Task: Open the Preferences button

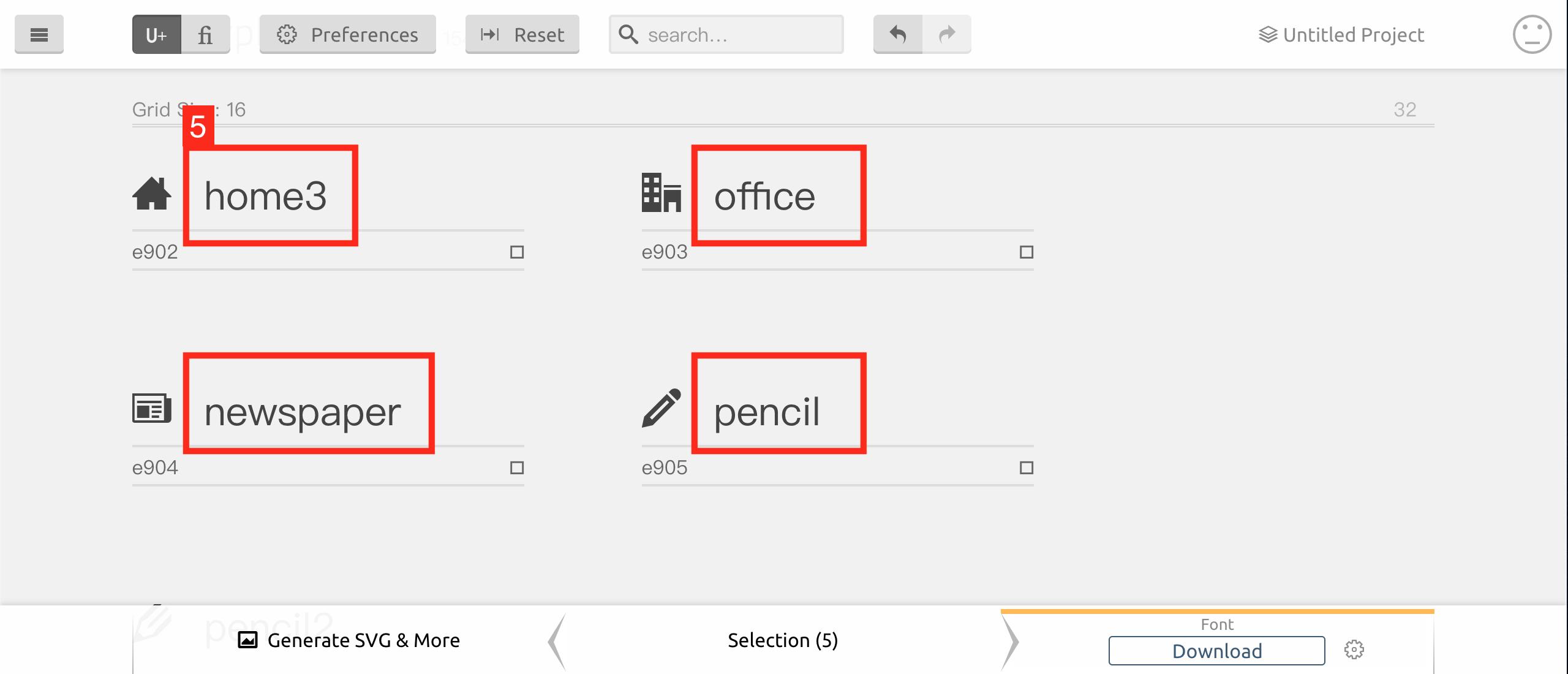Action: coord(348,34)
